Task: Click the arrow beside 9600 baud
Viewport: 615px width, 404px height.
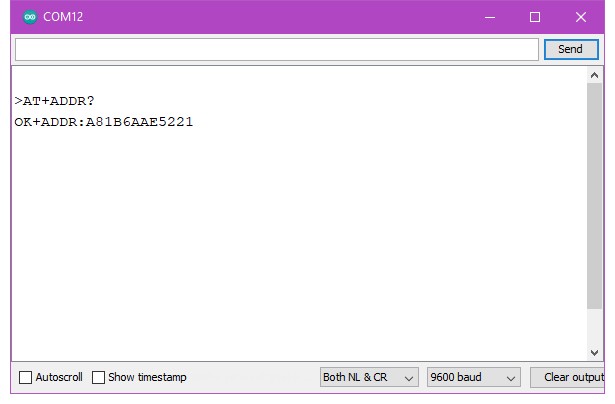Action: coord(511,378)
